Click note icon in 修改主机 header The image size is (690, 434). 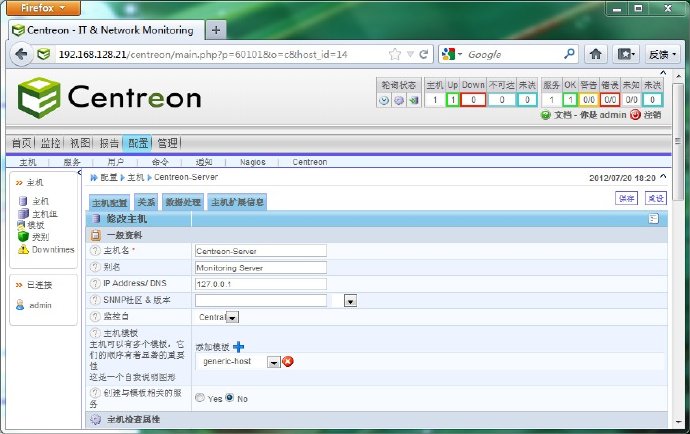(x=653, y=219)
